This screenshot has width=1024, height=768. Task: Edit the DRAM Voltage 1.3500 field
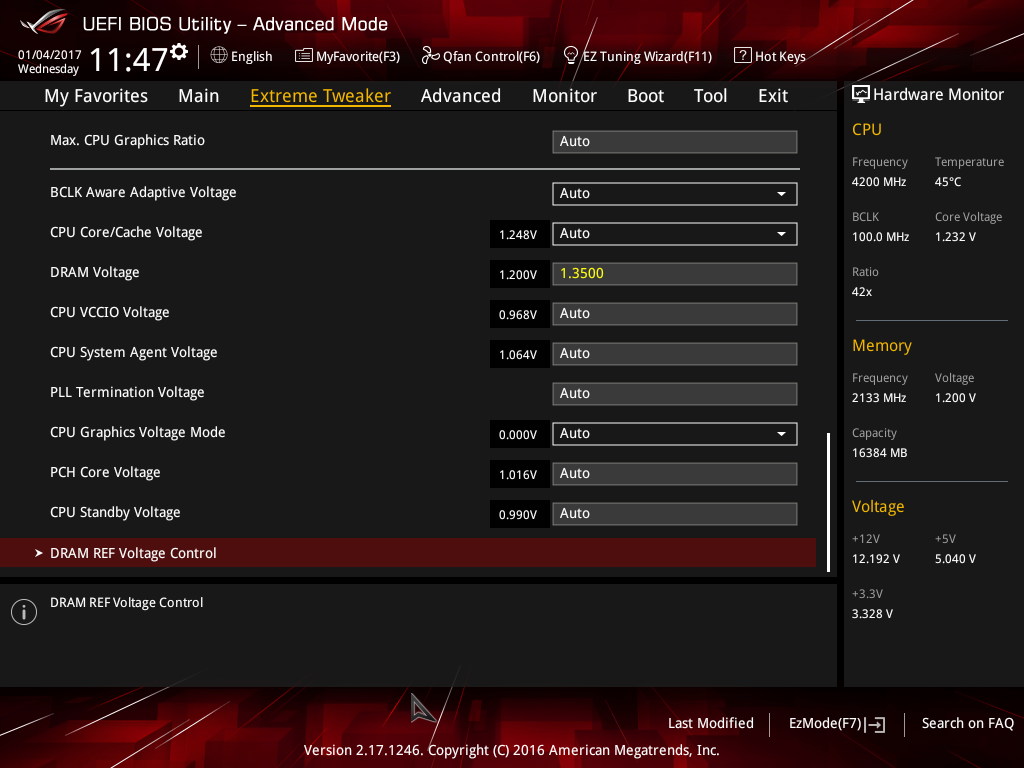[x=675, y=274]
